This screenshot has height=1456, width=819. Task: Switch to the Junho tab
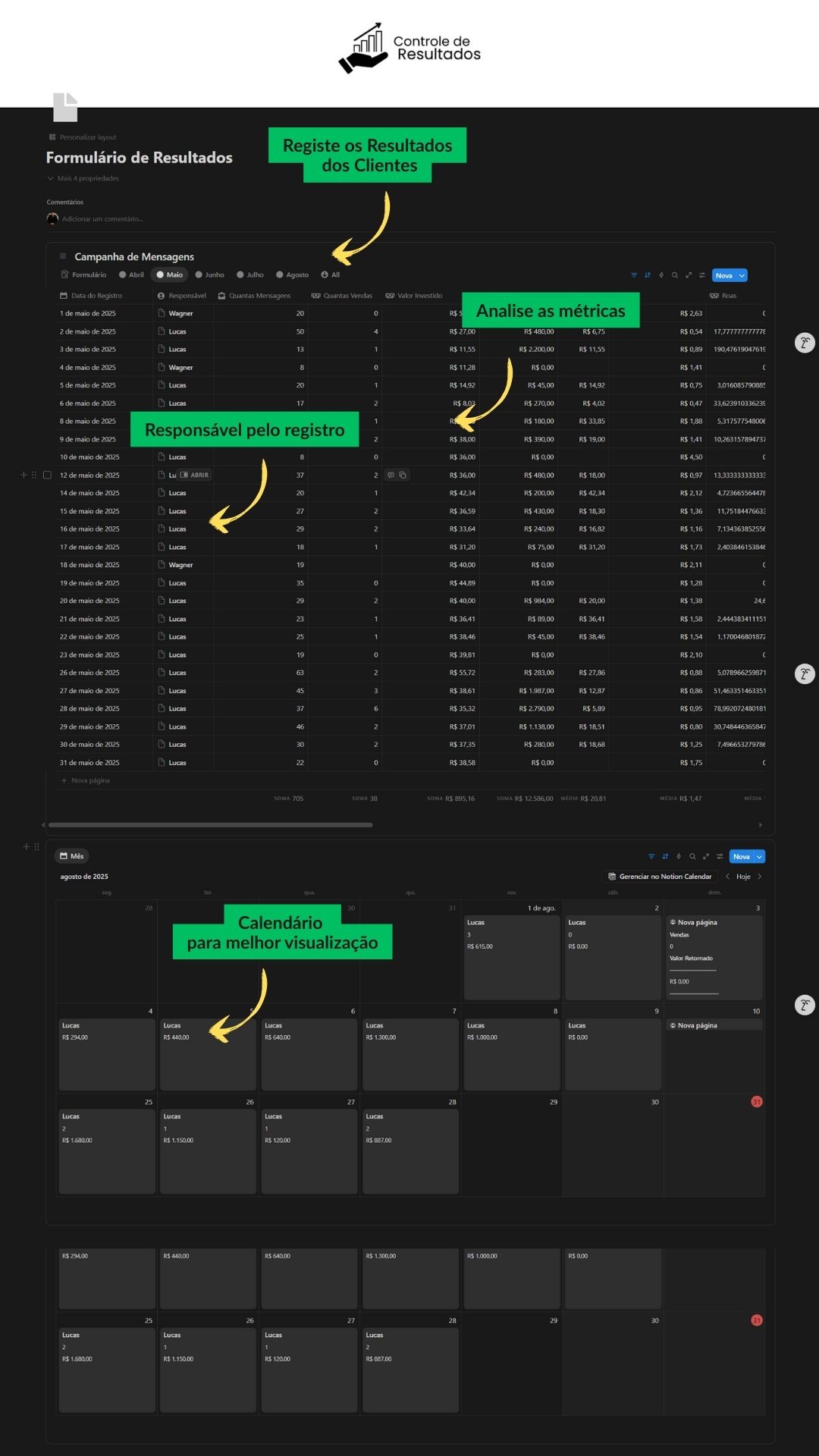click(x=210, y=275)
